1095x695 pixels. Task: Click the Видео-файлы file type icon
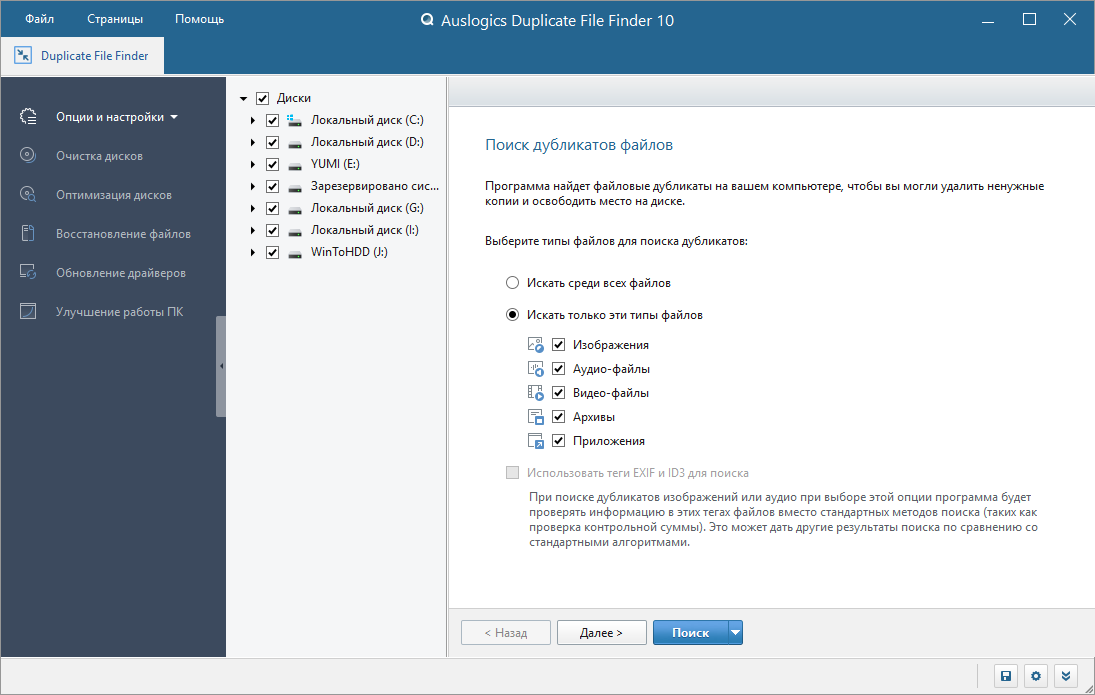pyautogui.click(x=536, y=393)
